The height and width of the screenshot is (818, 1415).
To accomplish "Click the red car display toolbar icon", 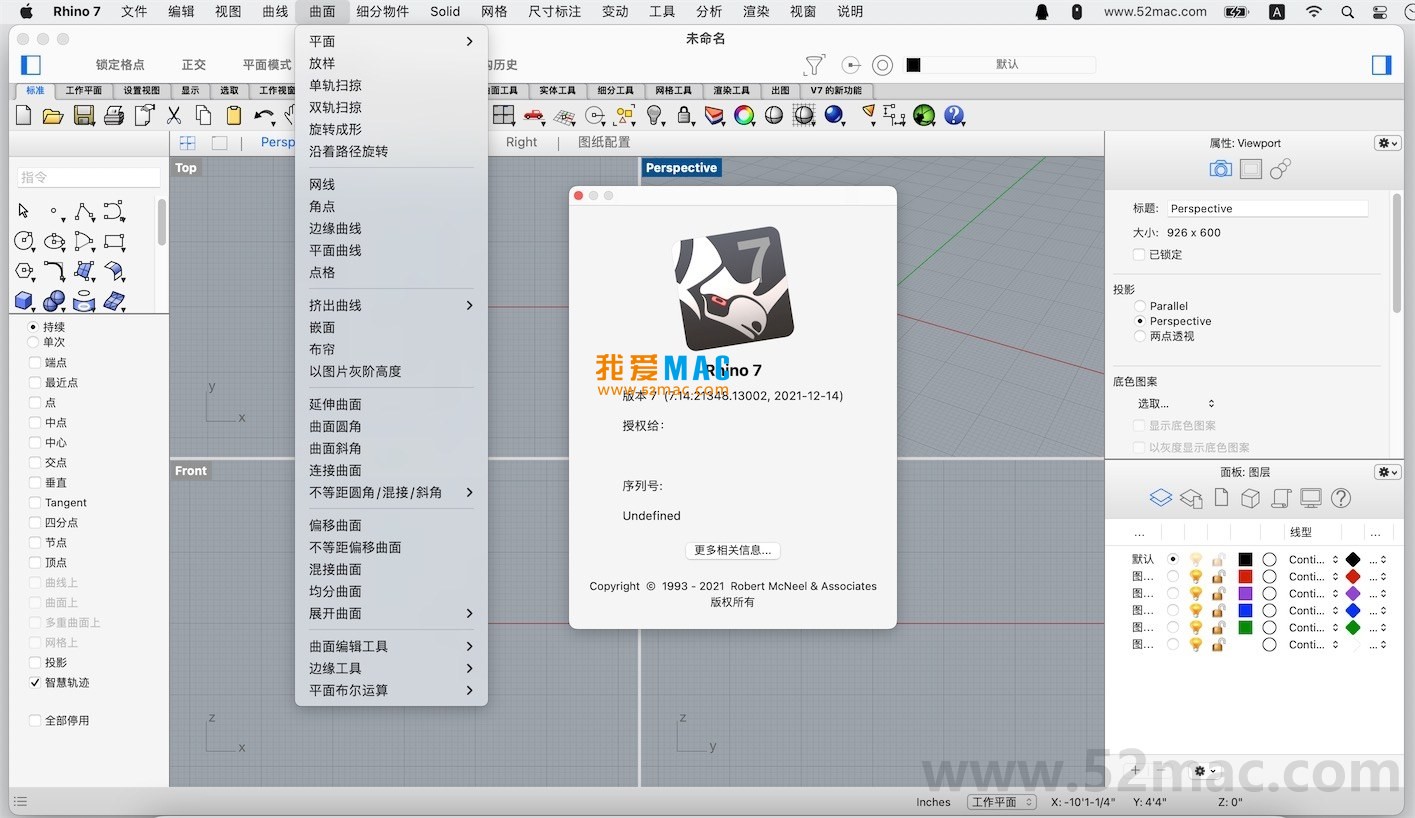I will (534, 116).
